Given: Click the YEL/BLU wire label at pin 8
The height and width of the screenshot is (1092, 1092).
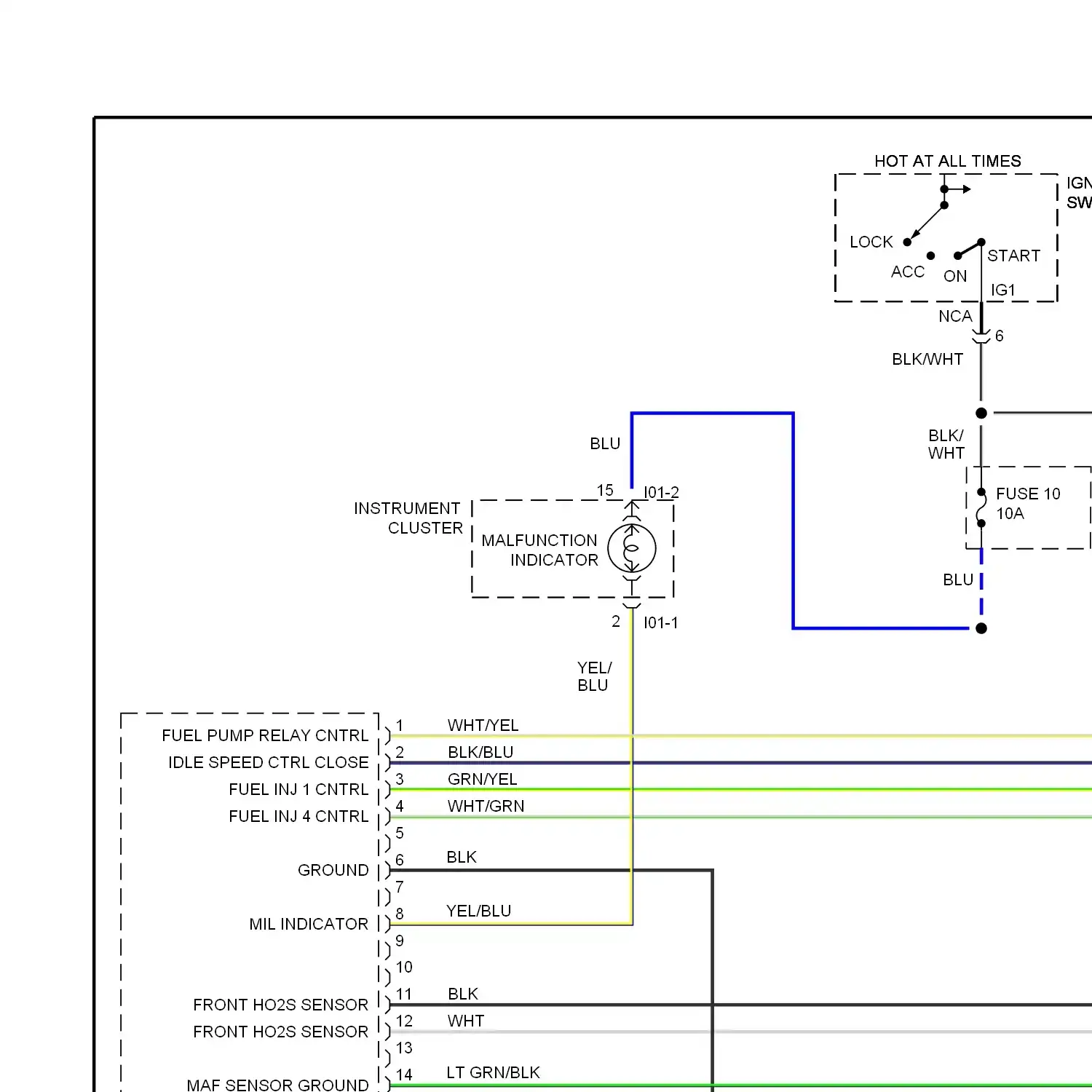Looking at the screenshot, I should pos(478,911).
